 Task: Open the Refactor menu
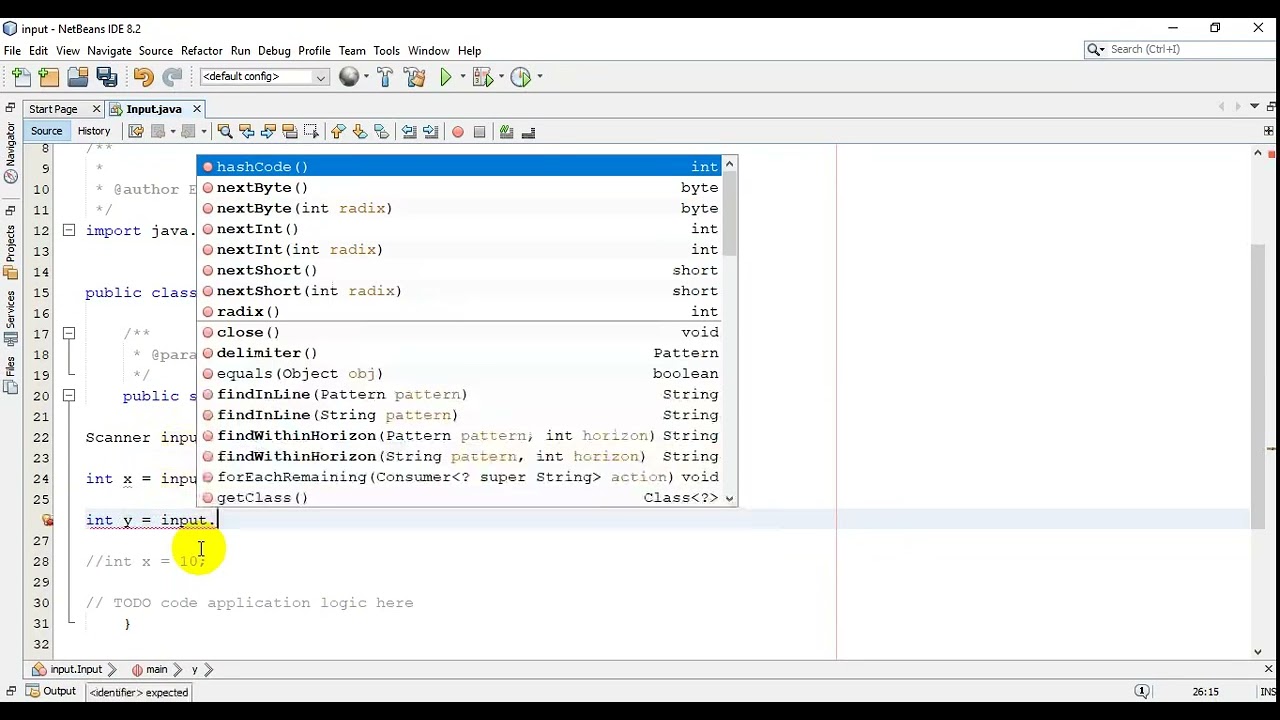pos(201,51)
